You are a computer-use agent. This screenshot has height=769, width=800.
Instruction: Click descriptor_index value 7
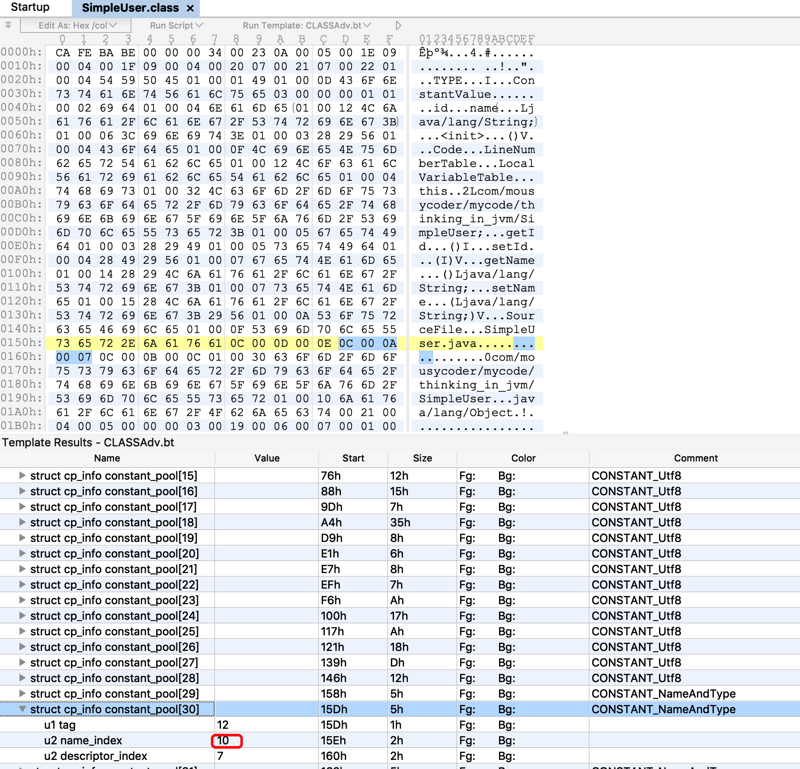220,756
